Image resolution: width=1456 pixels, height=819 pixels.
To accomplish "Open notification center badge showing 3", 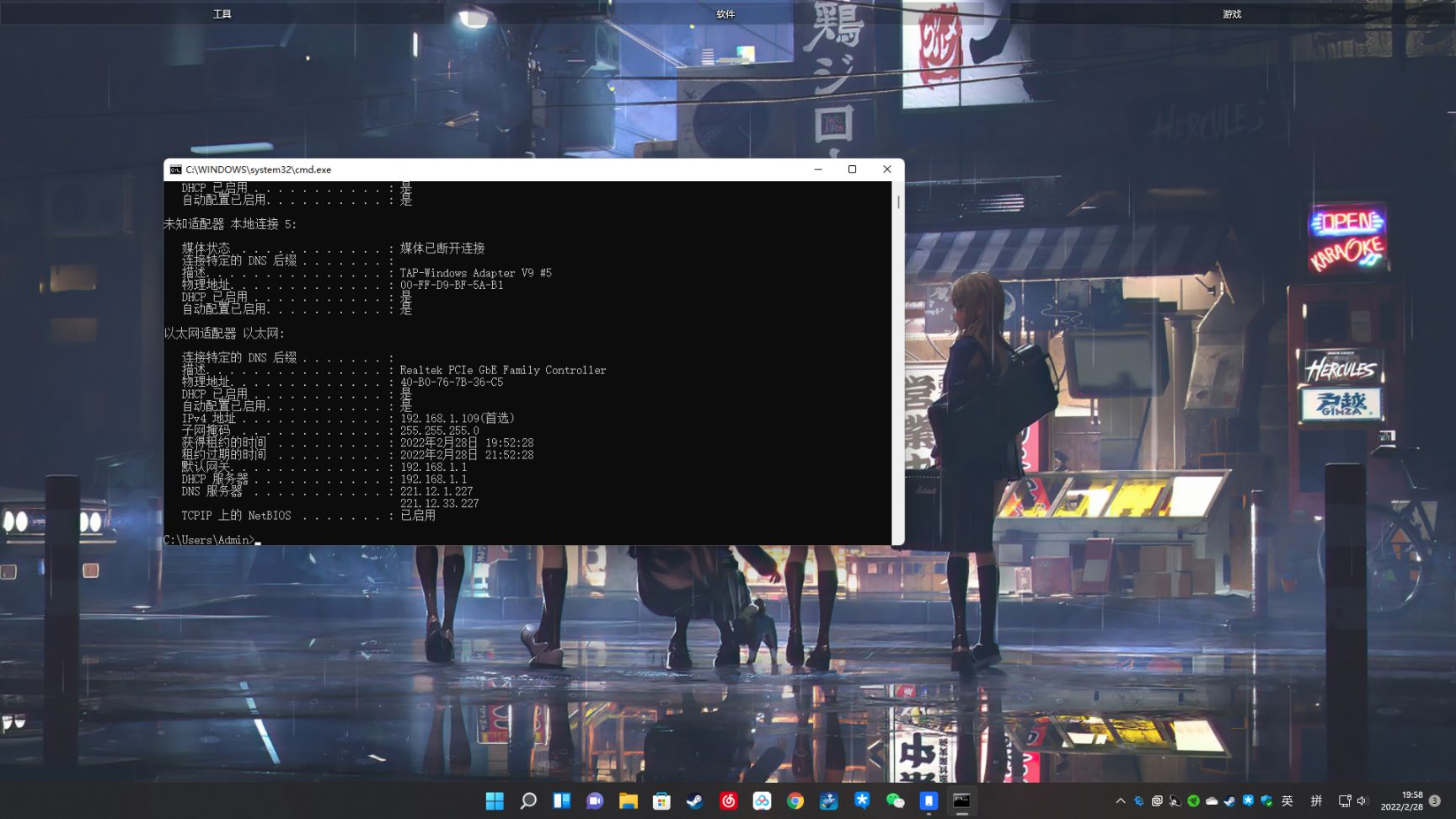I will 1435,800.
